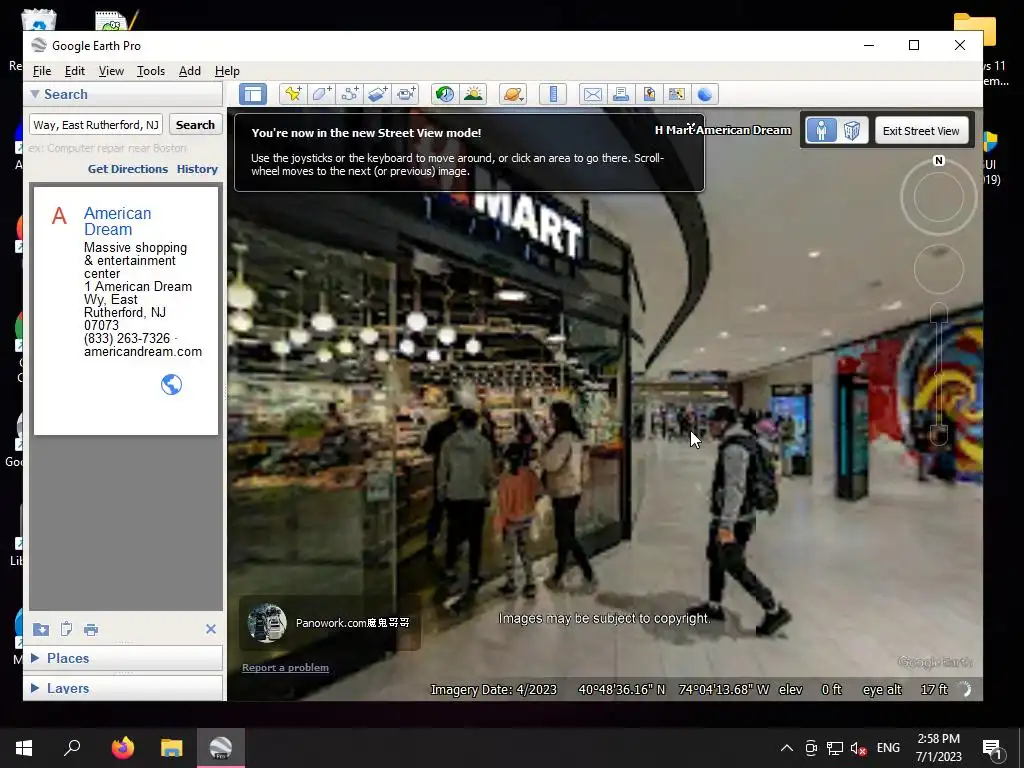Clear search results with the X icon
This screenshot has width=1024, height=768.
(211, 629)
